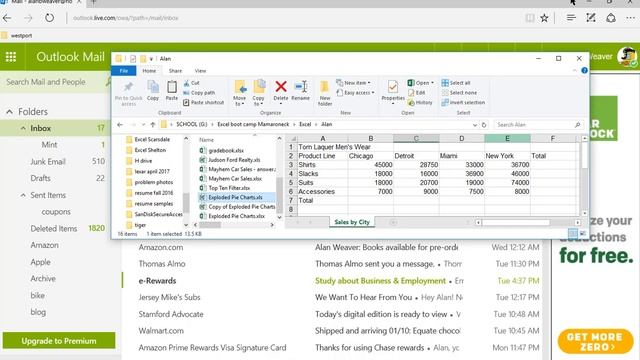Open the Deleted Items folder
Viewport: 640px width, 360px height.
click(x=53, y=229)
